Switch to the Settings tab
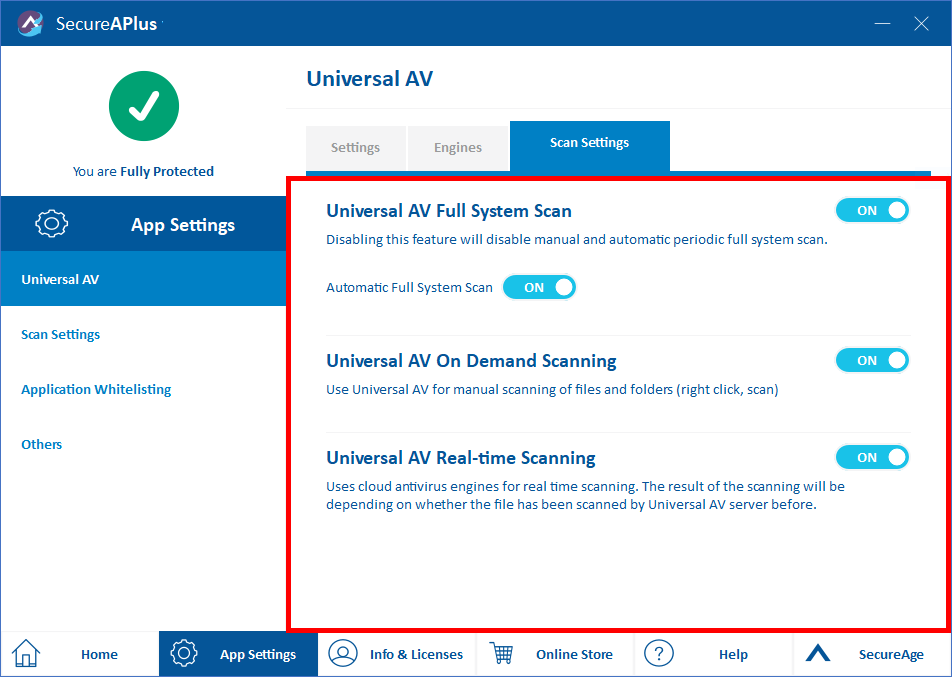The height and width of the screenshot is (677, 952). 355,148
